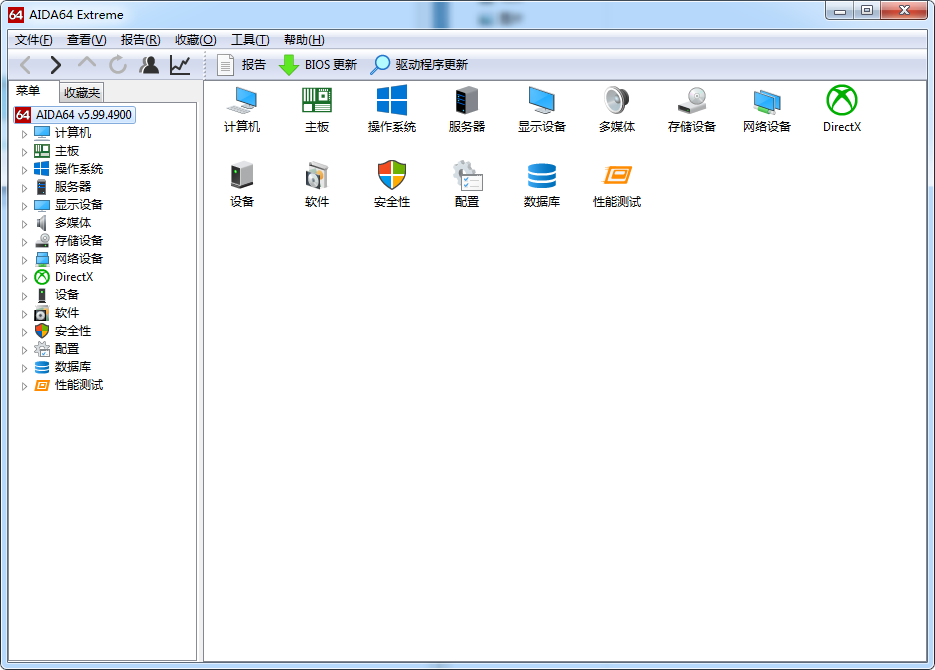Open the 文件(F) menu
935x670 pixels.
[x=33, y=40]
